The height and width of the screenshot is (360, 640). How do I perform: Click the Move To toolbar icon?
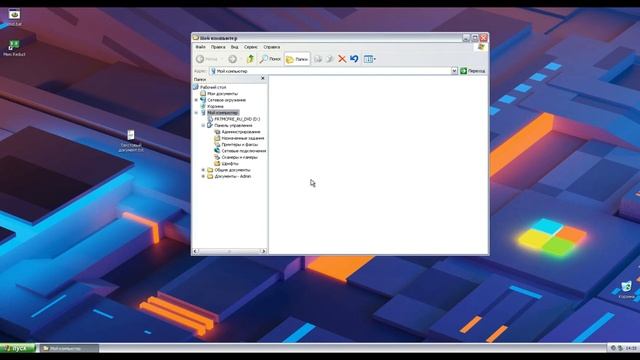coord(318,59)
